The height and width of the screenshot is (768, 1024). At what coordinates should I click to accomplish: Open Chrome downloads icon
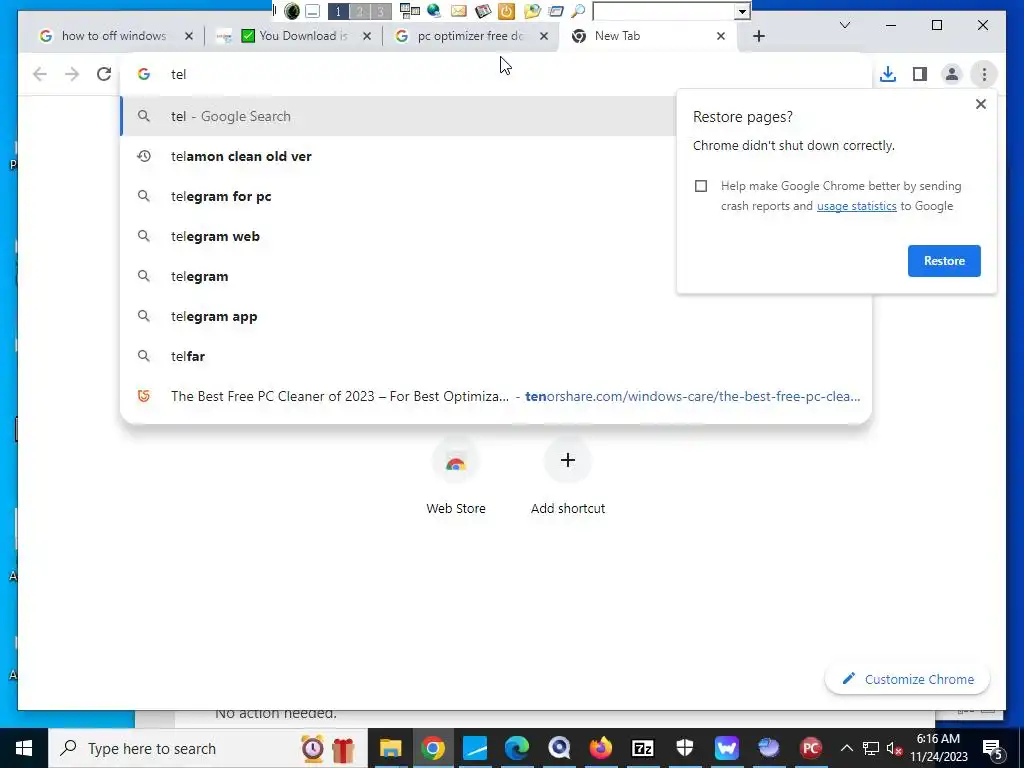[x=888, y=74]
